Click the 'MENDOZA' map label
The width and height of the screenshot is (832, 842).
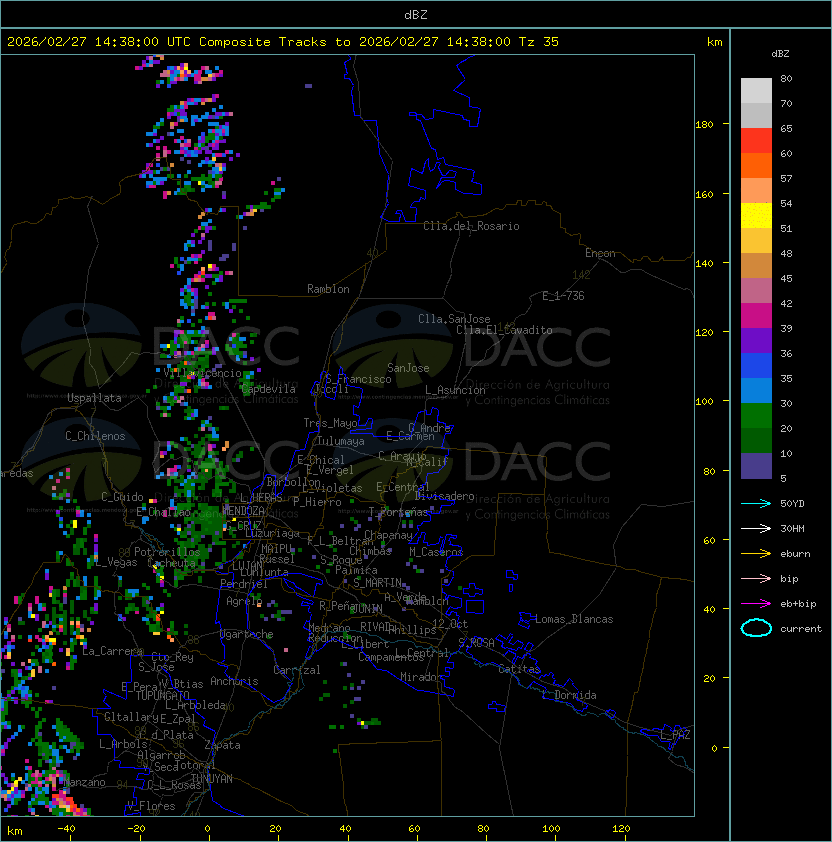pyautogui.click(x=243, y=510)
